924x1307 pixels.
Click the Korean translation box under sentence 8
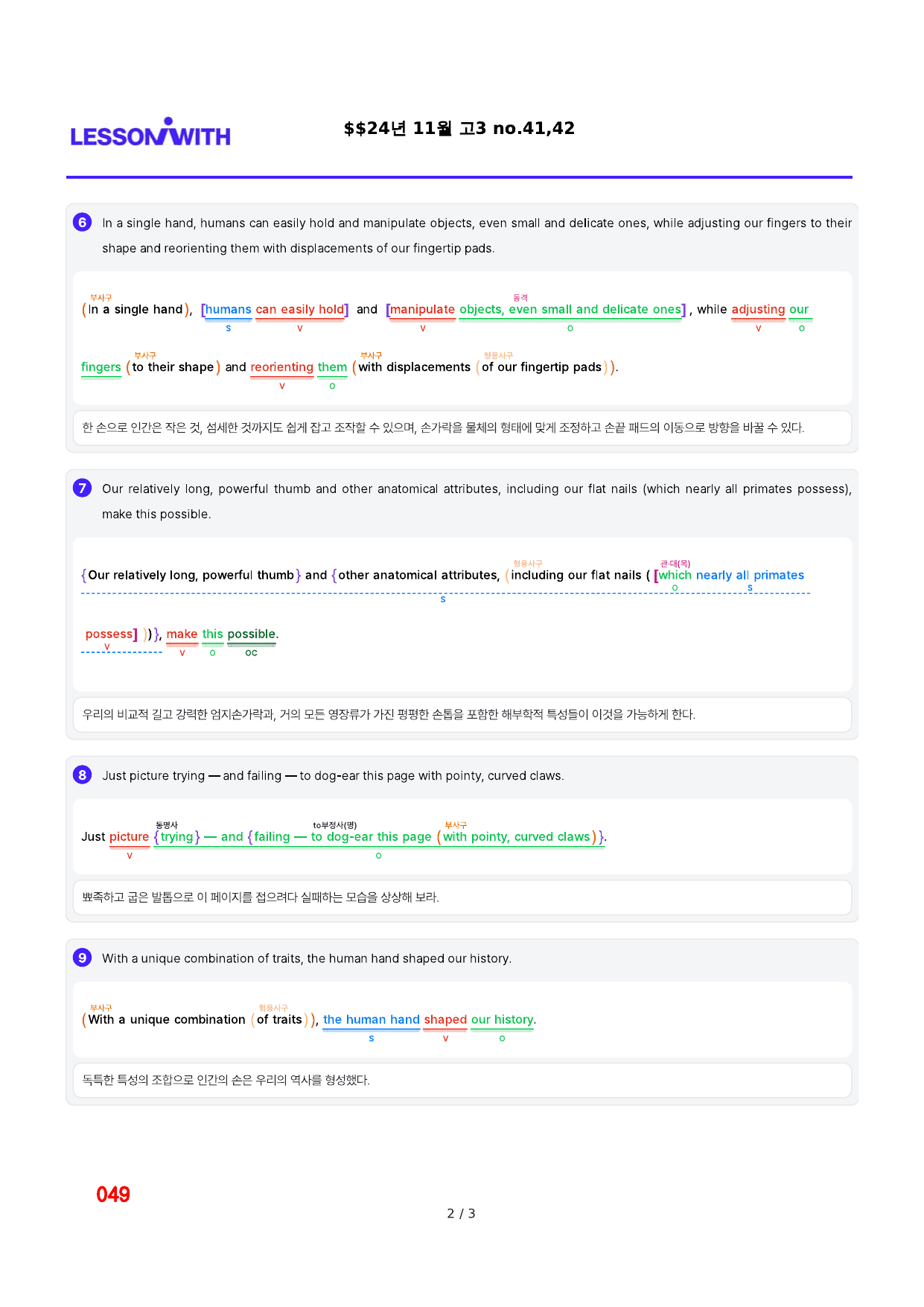(462, 897)
